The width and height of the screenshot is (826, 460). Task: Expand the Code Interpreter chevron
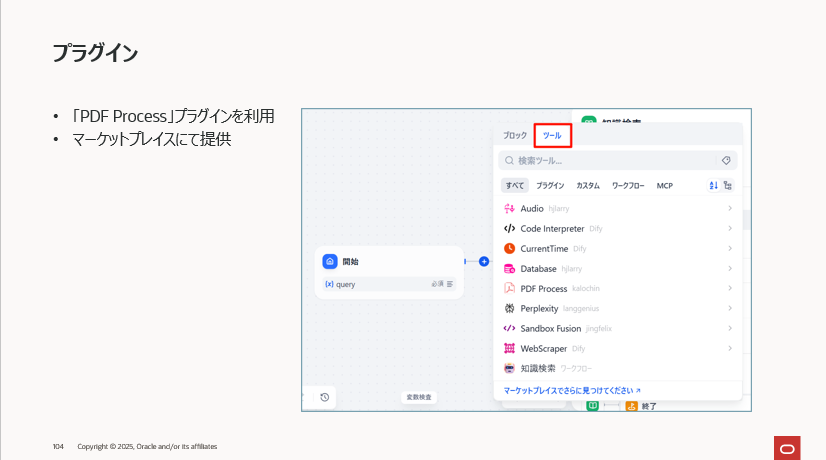coord(730,229)
